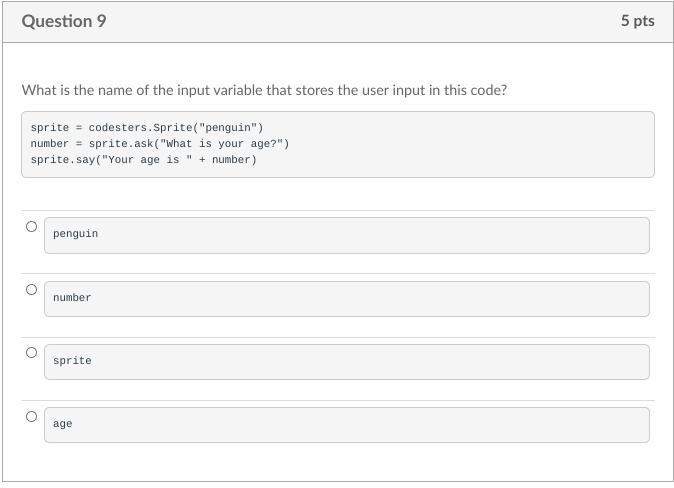
Task: Pick the sprite option radio button
Action: click(31, 353)
